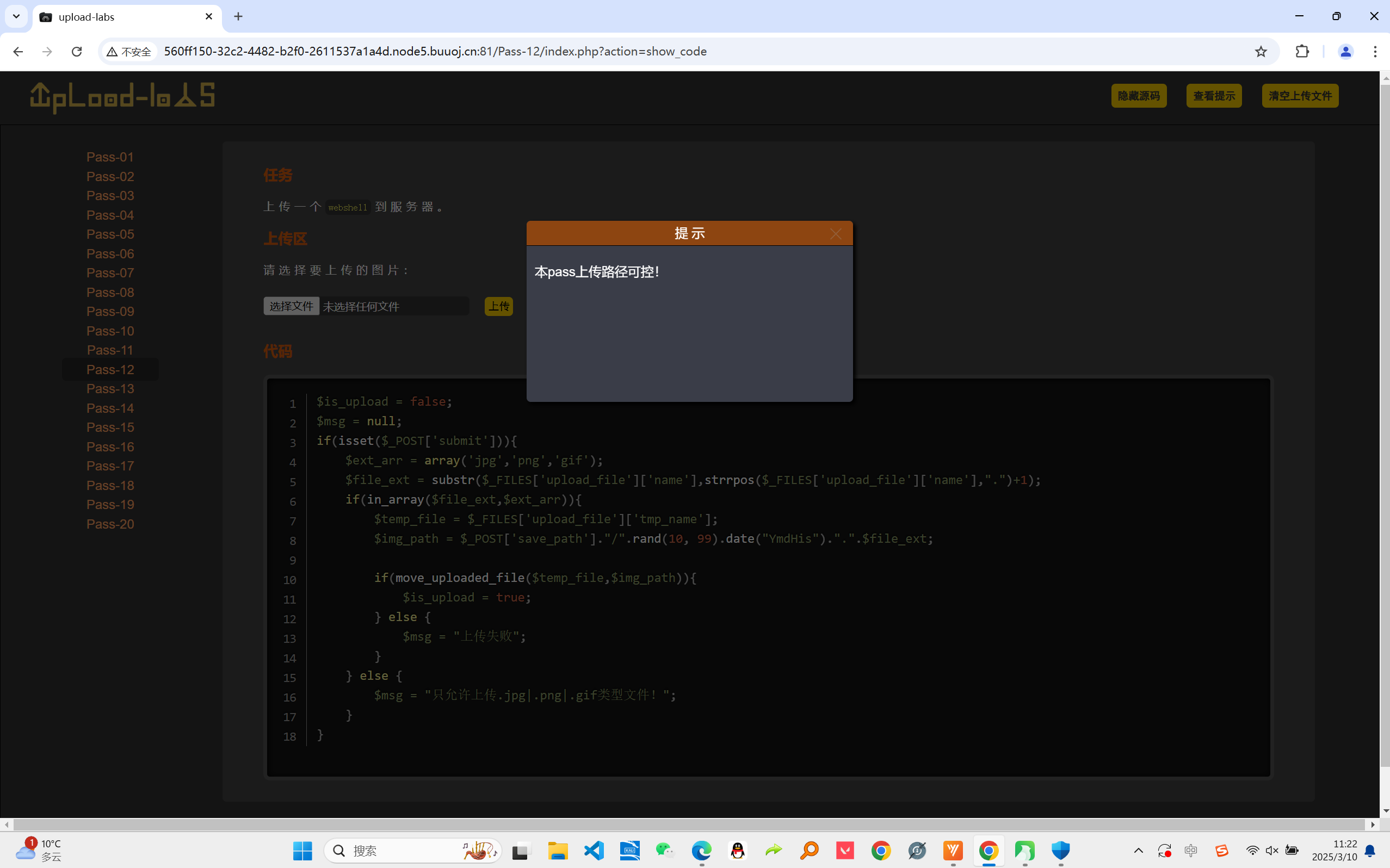Viewport: 1390px width, 868px height.
Task: Show hidden system tray icons chevron
Action: tap(1139, 850)
